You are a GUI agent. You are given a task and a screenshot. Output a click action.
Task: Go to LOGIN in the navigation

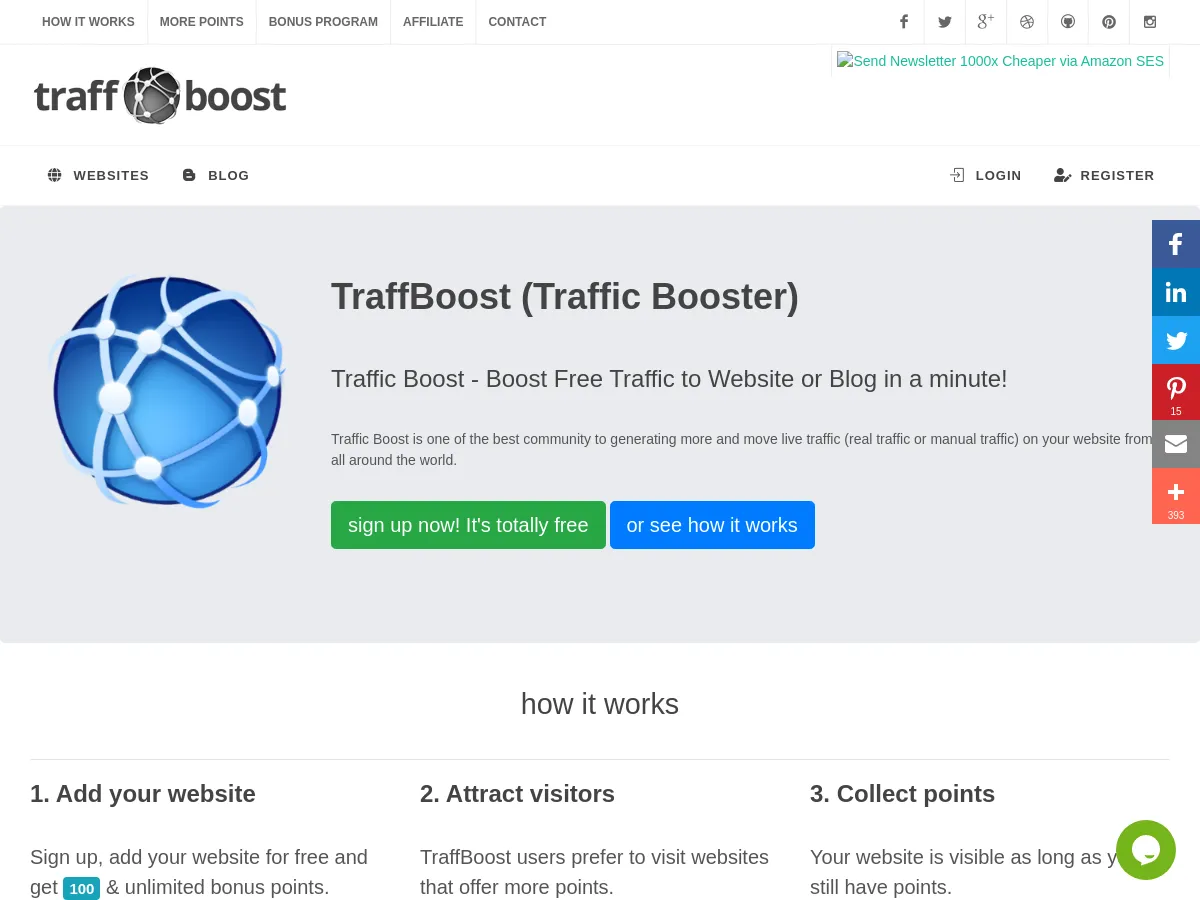click(x=986, y=175)
